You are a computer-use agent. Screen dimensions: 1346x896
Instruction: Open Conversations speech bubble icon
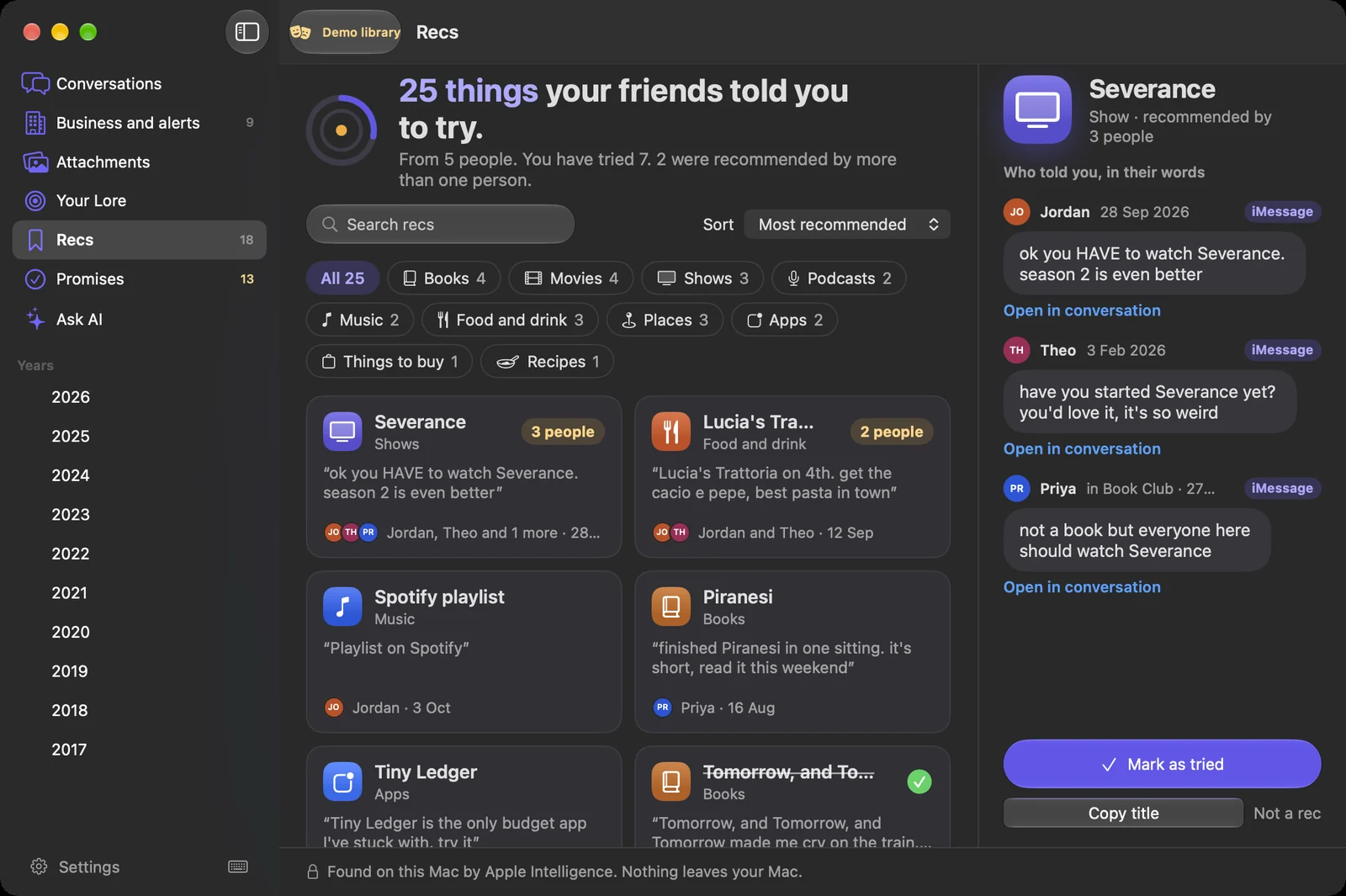pos(35,83)
